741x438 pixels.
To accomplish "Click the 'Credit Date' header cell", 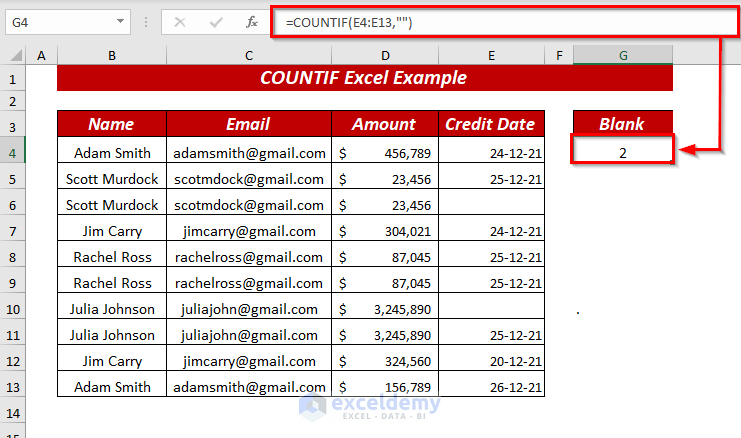I will point(491,124).
